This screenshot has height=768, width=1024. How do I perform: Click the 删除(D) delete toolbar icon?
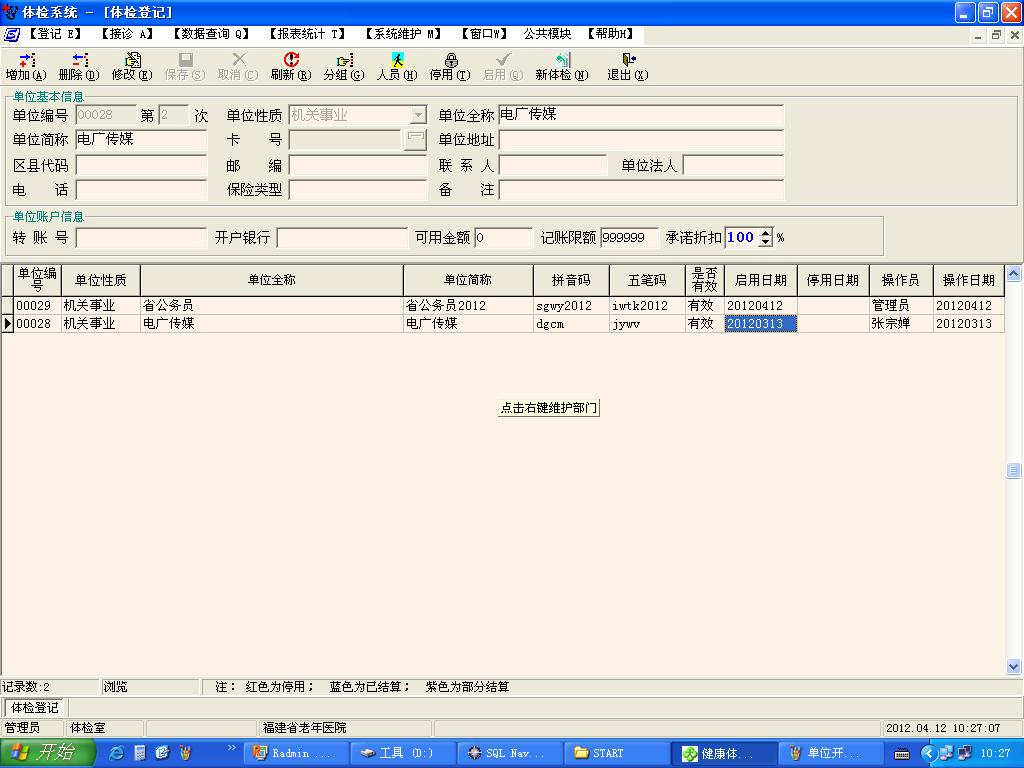pyautogui.click(x=79, y=67)
